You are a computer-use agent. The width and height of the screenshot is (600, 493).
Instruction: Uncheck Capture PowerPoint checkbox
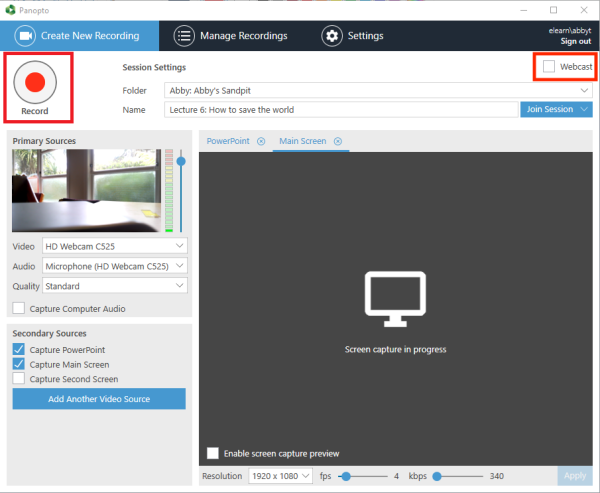click(x=19, y=350)
